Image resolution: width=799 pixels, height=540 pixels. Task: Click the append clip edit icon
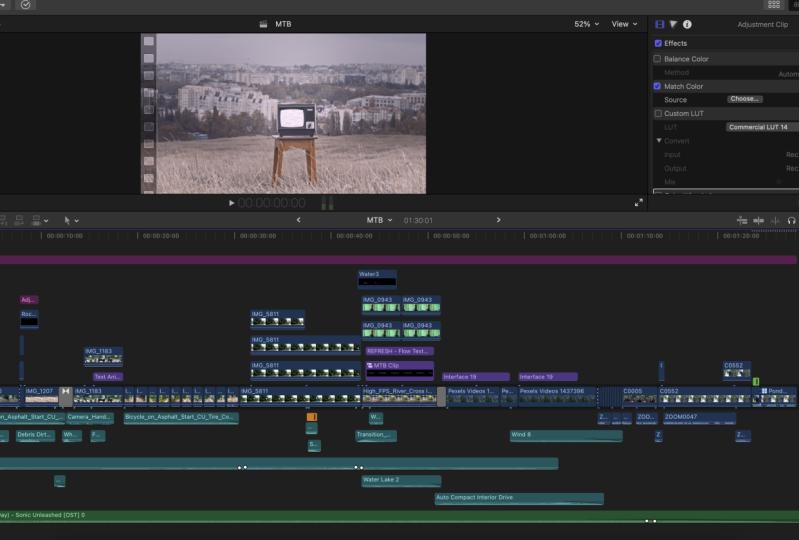pyautogui.click(x=19, y=220)
